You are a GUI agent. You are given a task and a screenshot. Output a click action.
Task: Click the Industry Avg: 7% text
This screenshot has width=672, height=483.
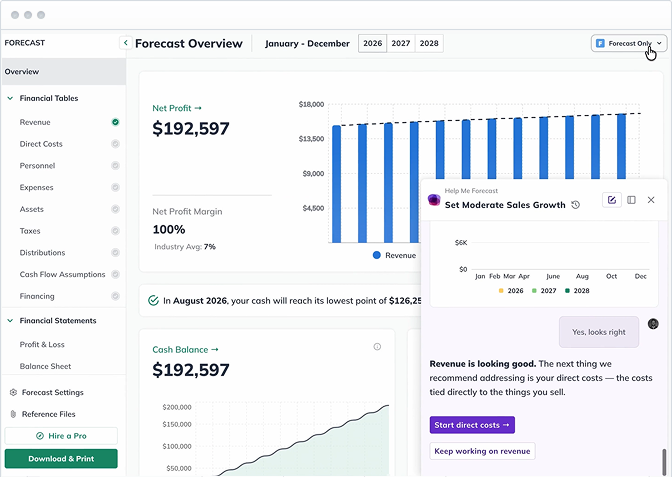[x=185, y=247]
